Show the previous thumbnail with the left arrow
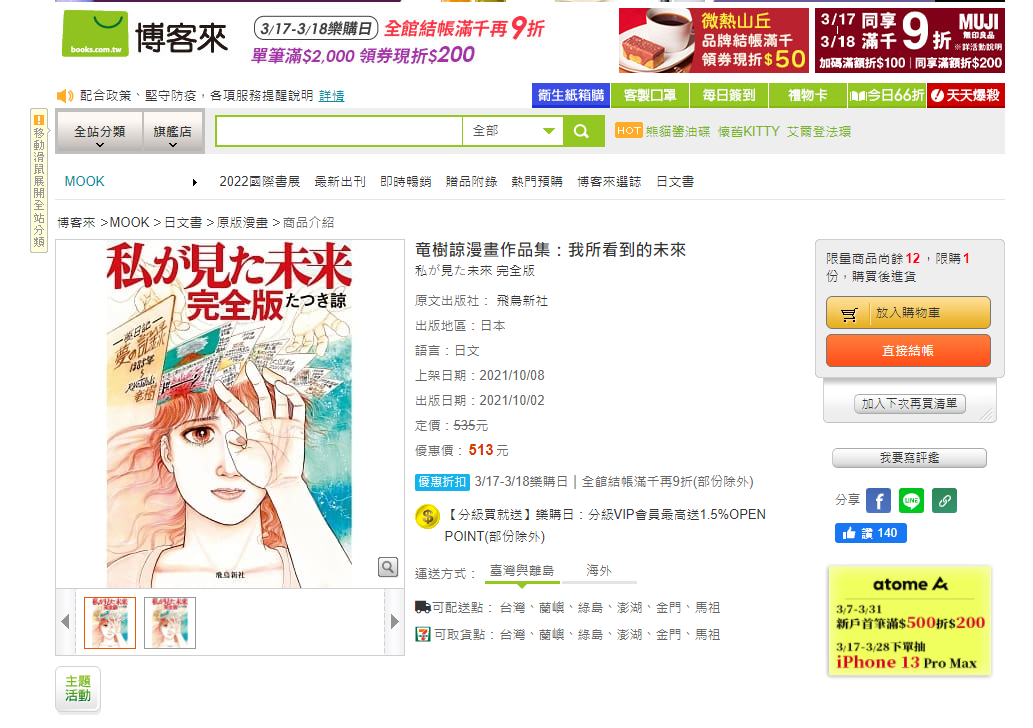This screenshot has width=1033, height=728. [x=65, y=621]
